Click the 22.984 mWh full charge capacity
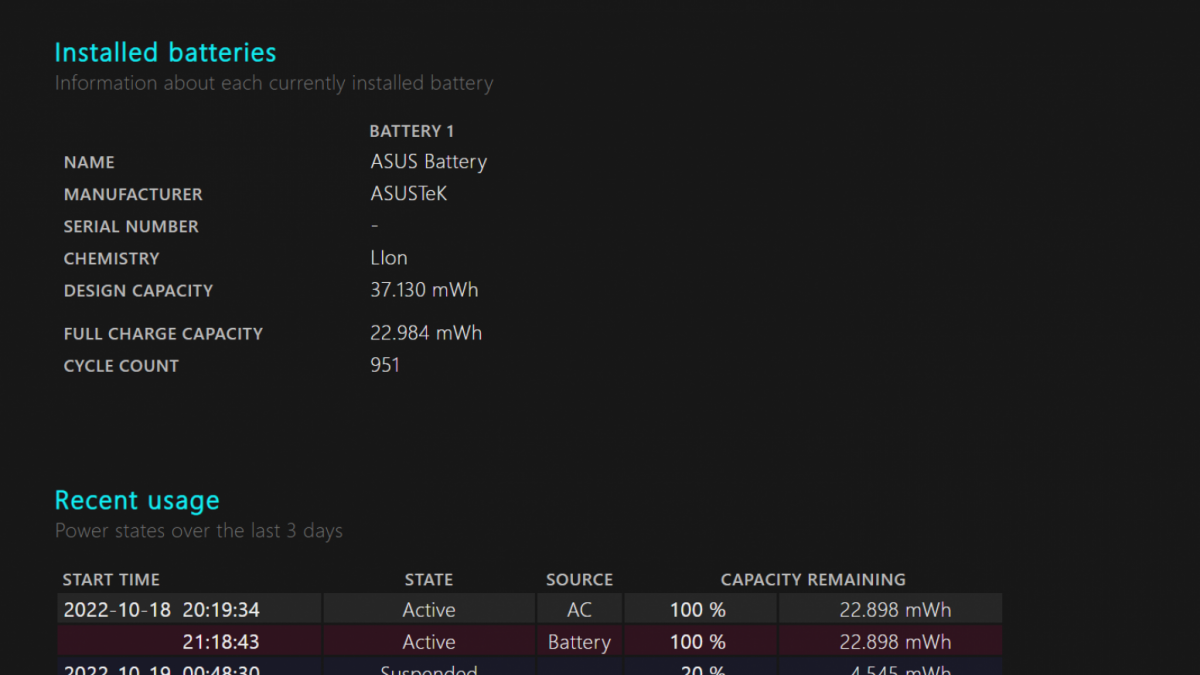 click(x=426, y=332)
